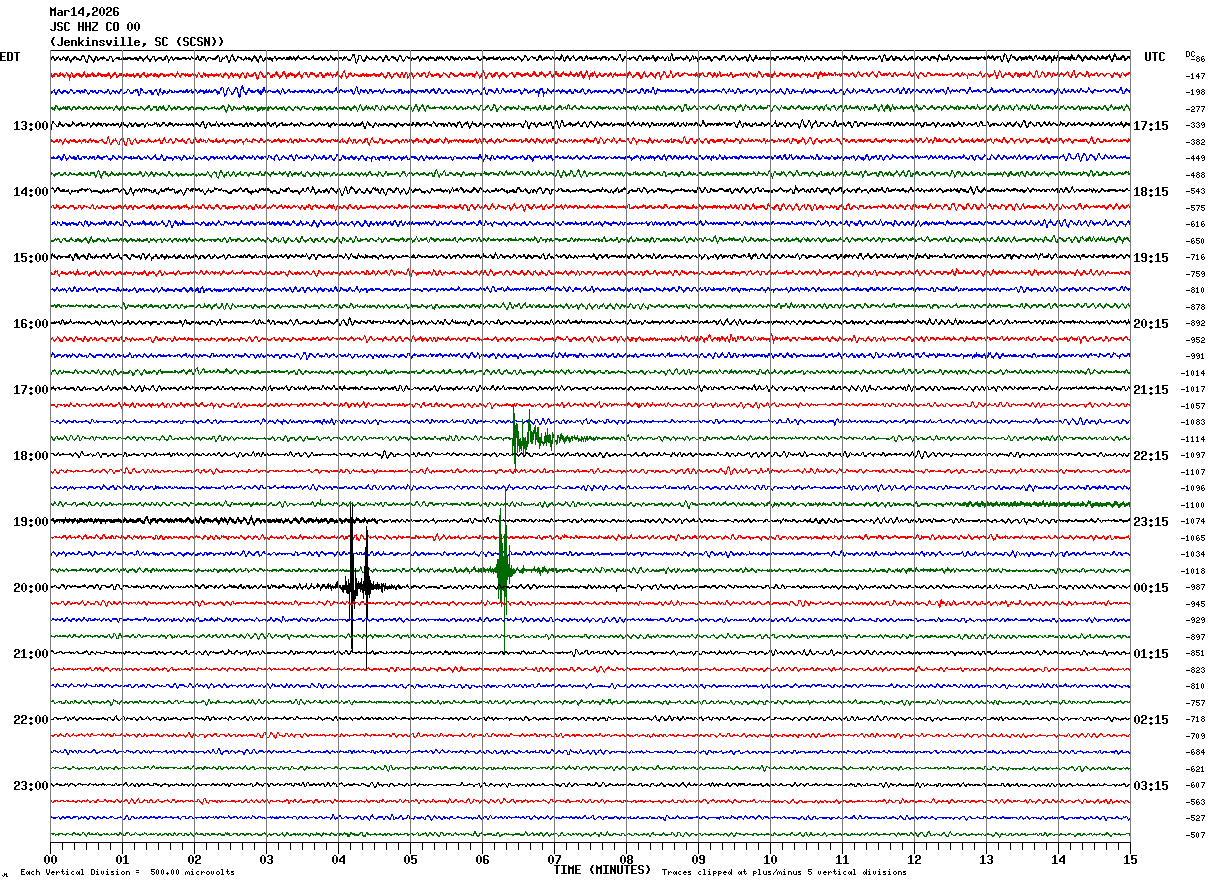Click the 01:15 UTC time label
The image size is (1210, 886).
pos(1151,654)
